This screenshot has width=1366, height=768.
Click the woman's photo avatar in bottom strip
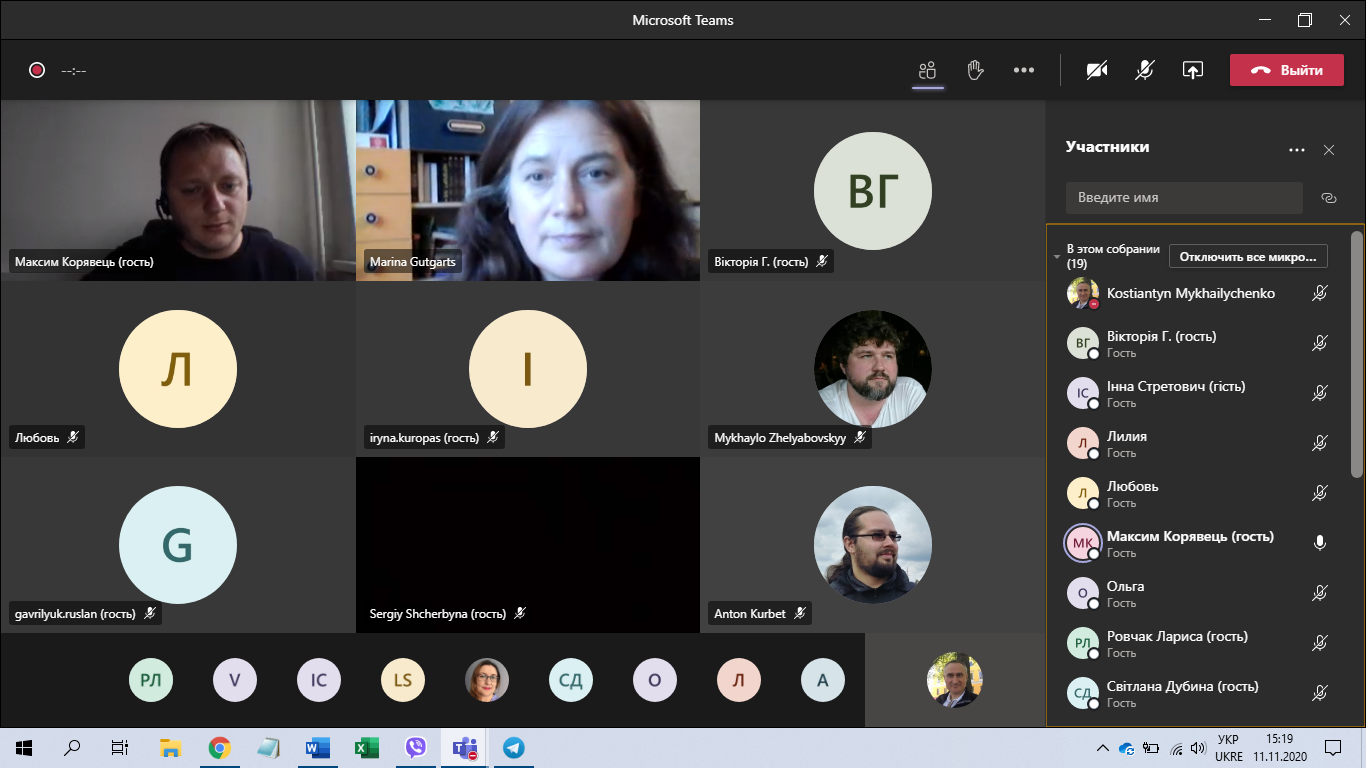487,681
